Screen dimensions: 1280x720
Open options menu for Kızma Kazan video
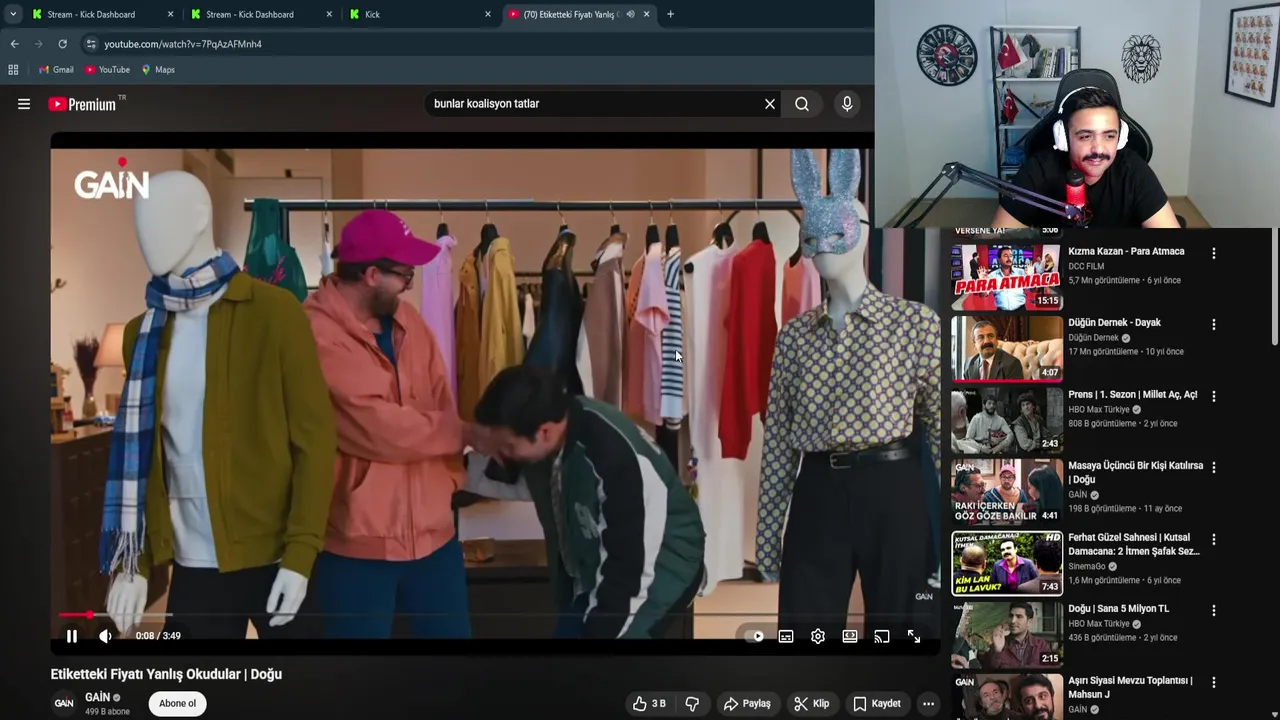point(1214,254)
